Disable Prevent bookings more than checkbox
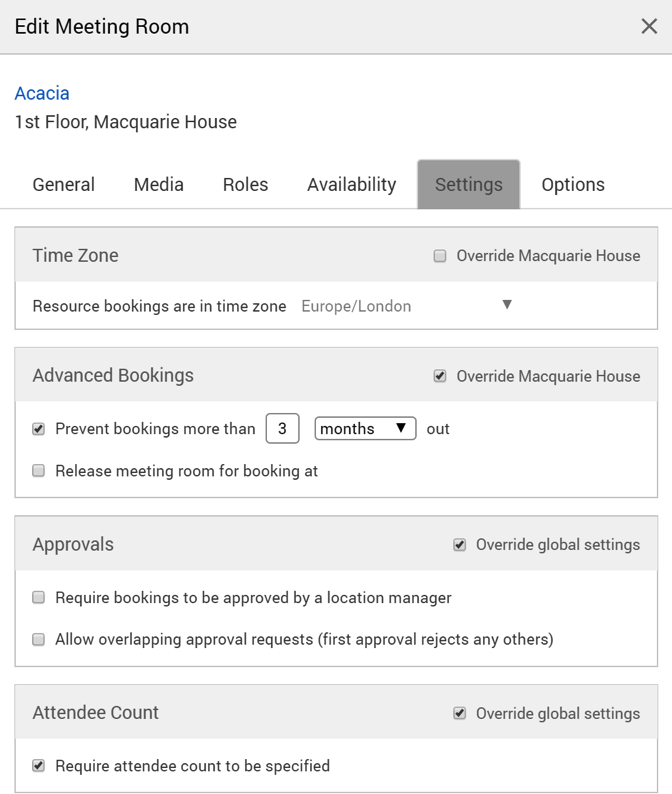 pos(39,429)
